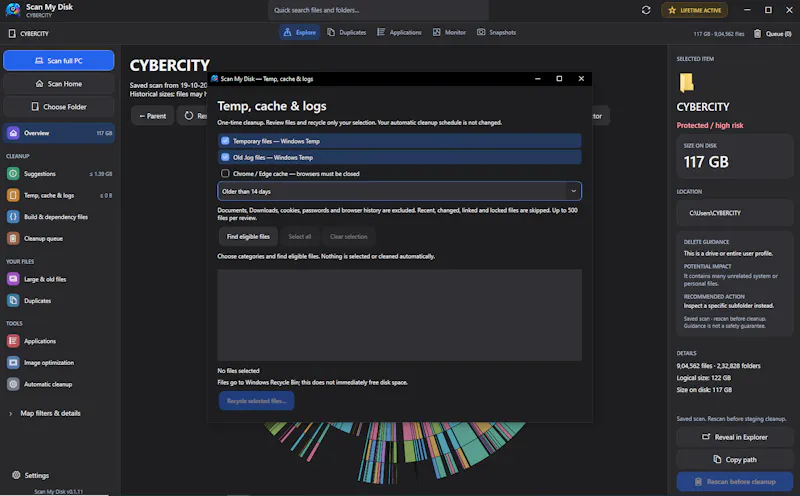
Task: Enable Chrome / Edge cache checkbox
Action: coord(225,173)
